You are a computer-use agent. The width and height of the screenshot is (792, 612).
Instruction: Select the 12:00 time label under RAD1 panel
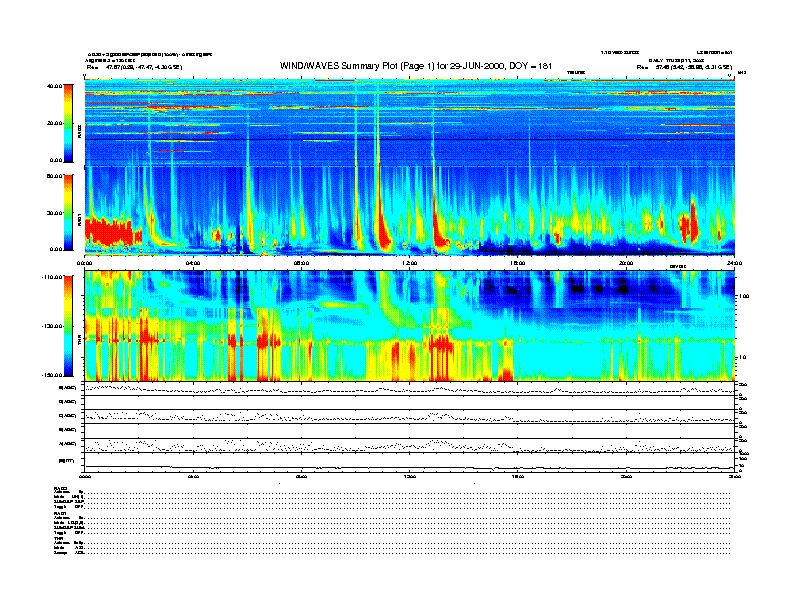coord(410,263)
